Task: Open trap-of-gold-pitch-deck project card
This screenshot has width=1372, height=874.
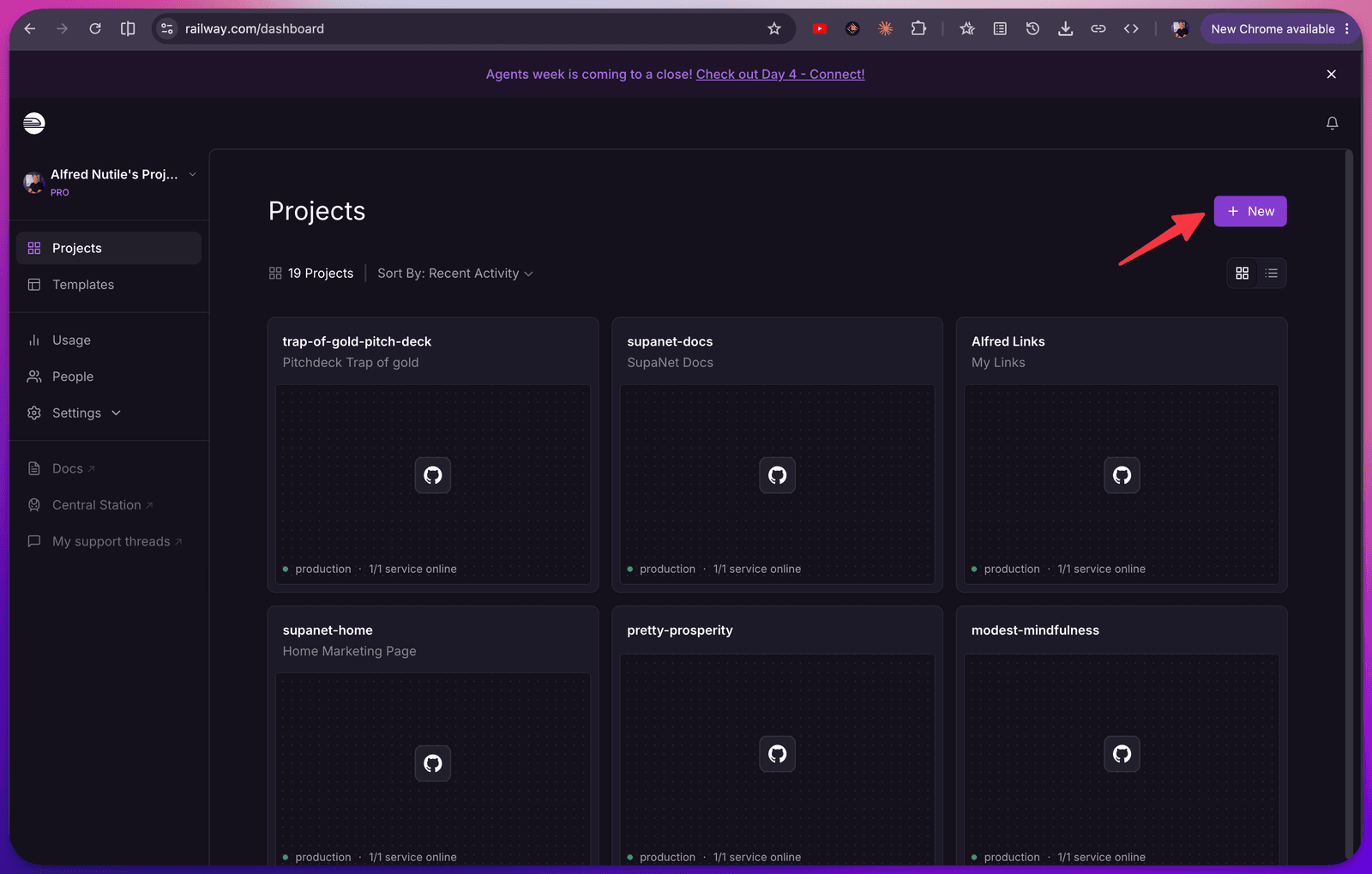Action: click(x=433, y=455)
